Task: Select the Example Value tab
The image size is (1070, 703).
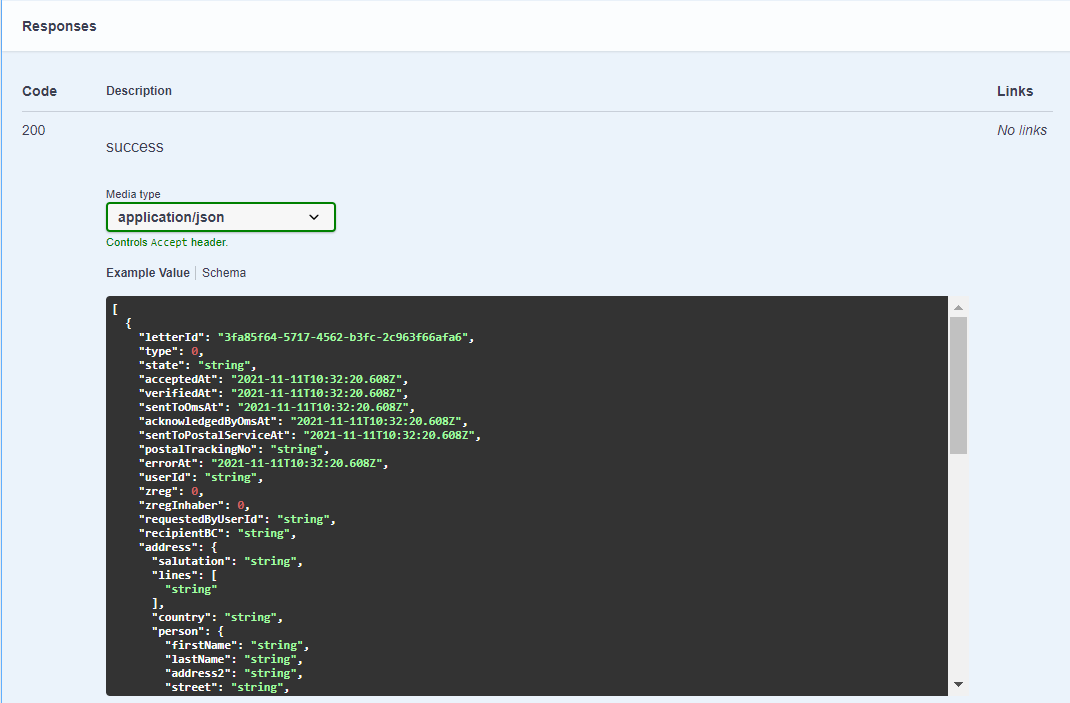Action: coord(148,273)
